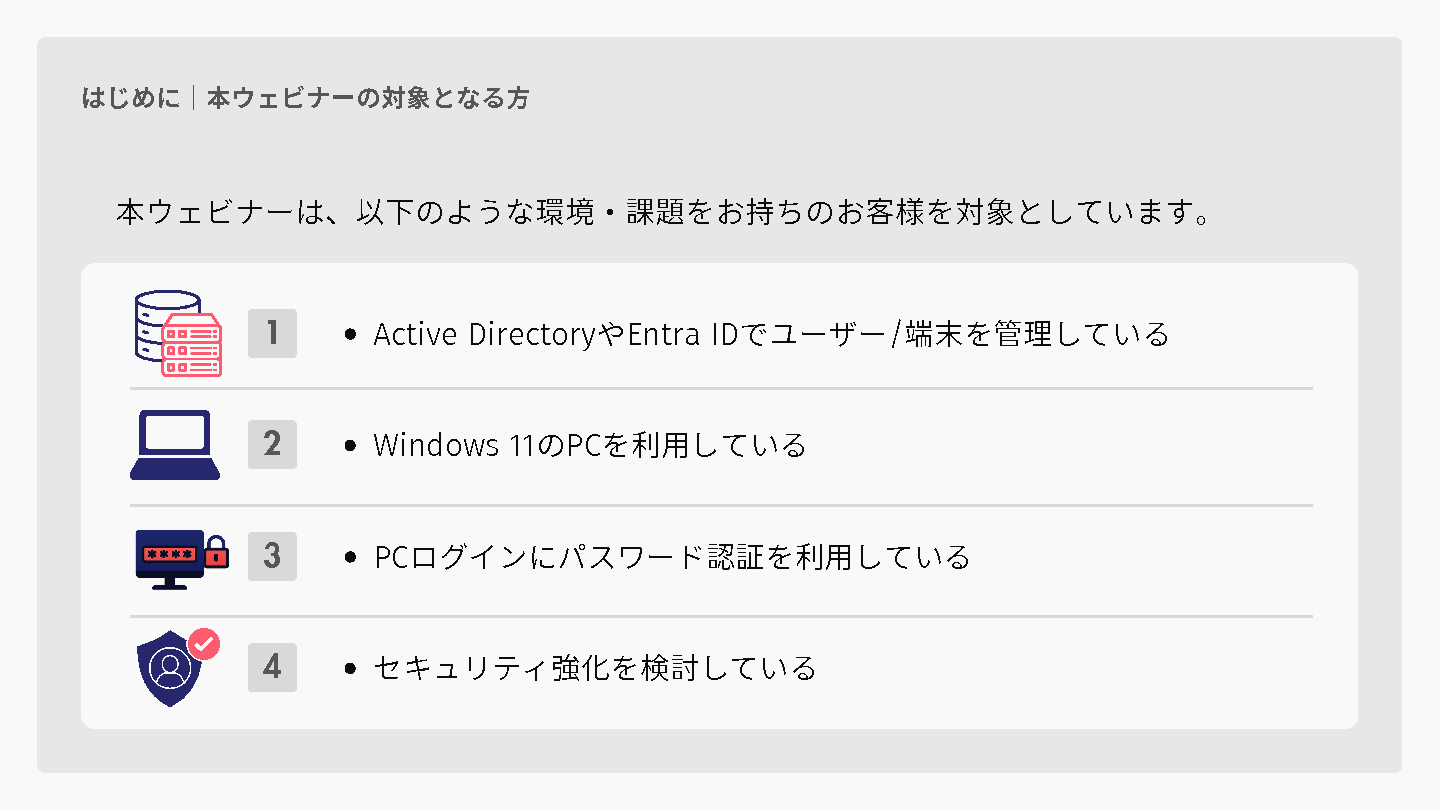Click the red checkmark badge on shield
The width and height of the screenshot is (1440, 810).
pyautogui.click(x=204, y=644)
